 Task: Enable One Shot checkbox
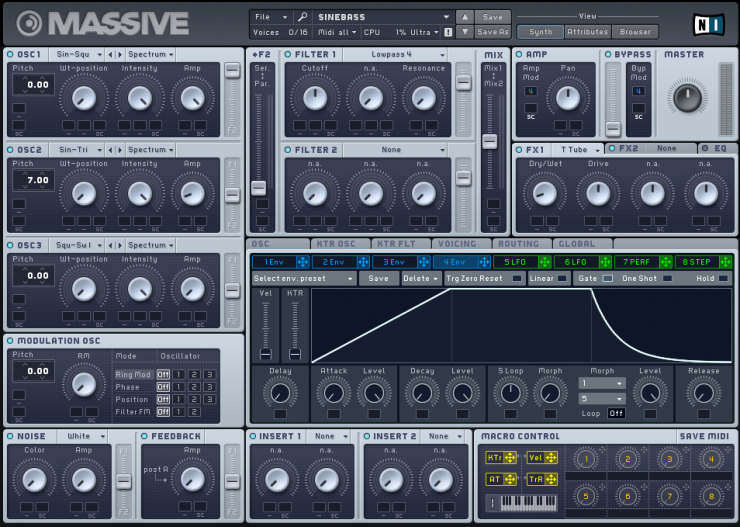[x=667, y=278]
